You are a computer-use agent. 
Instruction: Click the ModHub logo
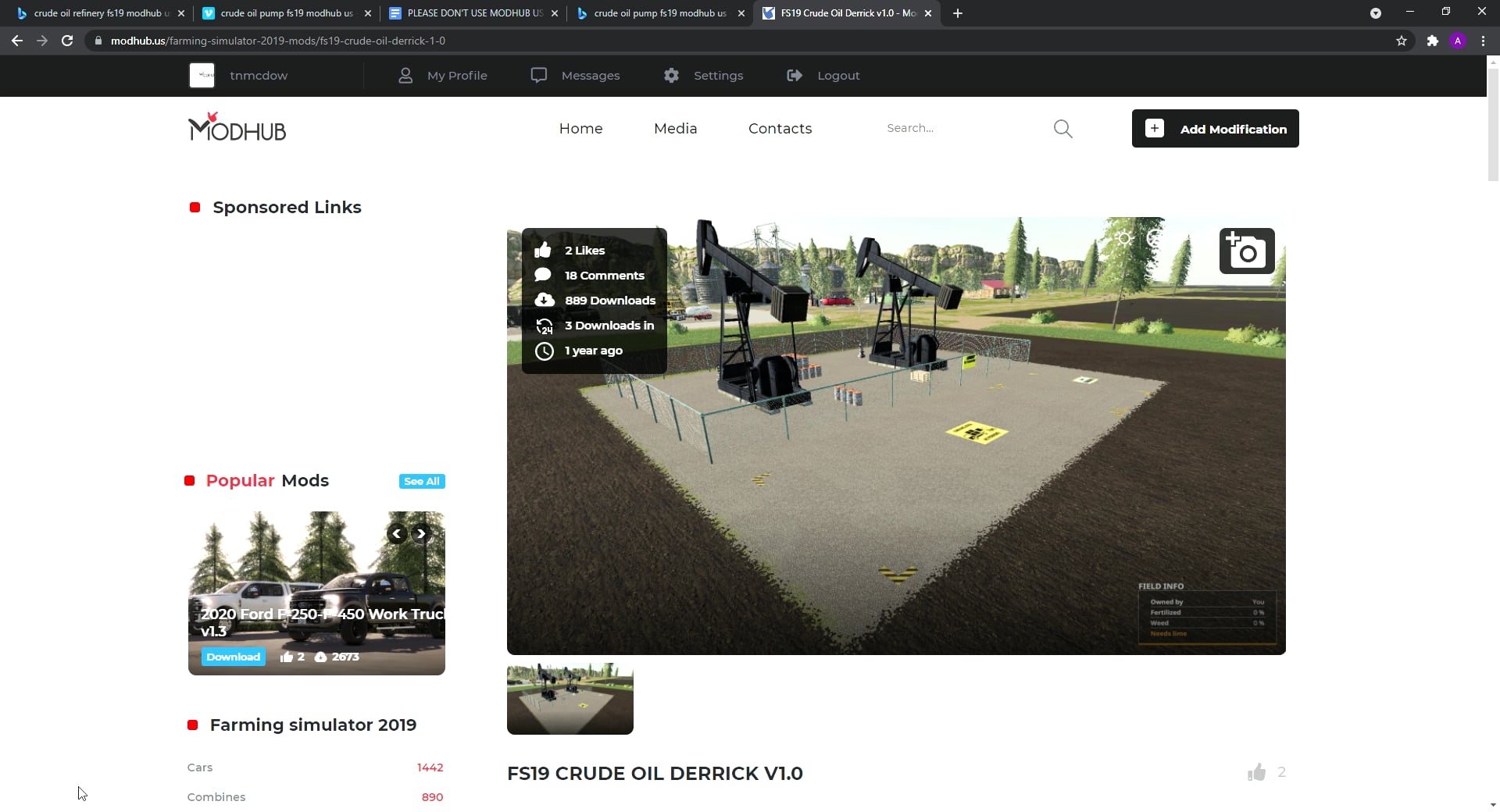click(x=237, y=127)
